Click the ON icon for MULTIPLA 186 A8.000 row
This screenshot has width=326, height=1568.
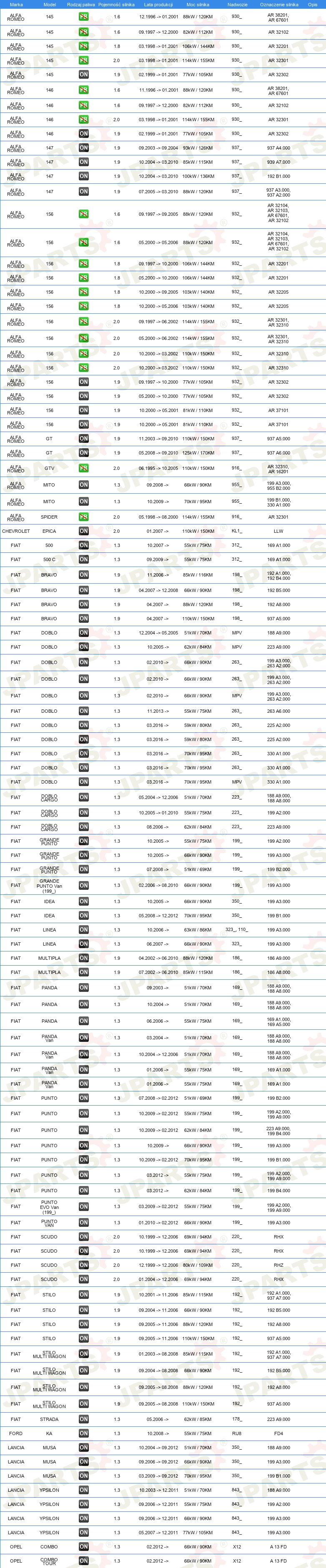click(x=83, y=972)
